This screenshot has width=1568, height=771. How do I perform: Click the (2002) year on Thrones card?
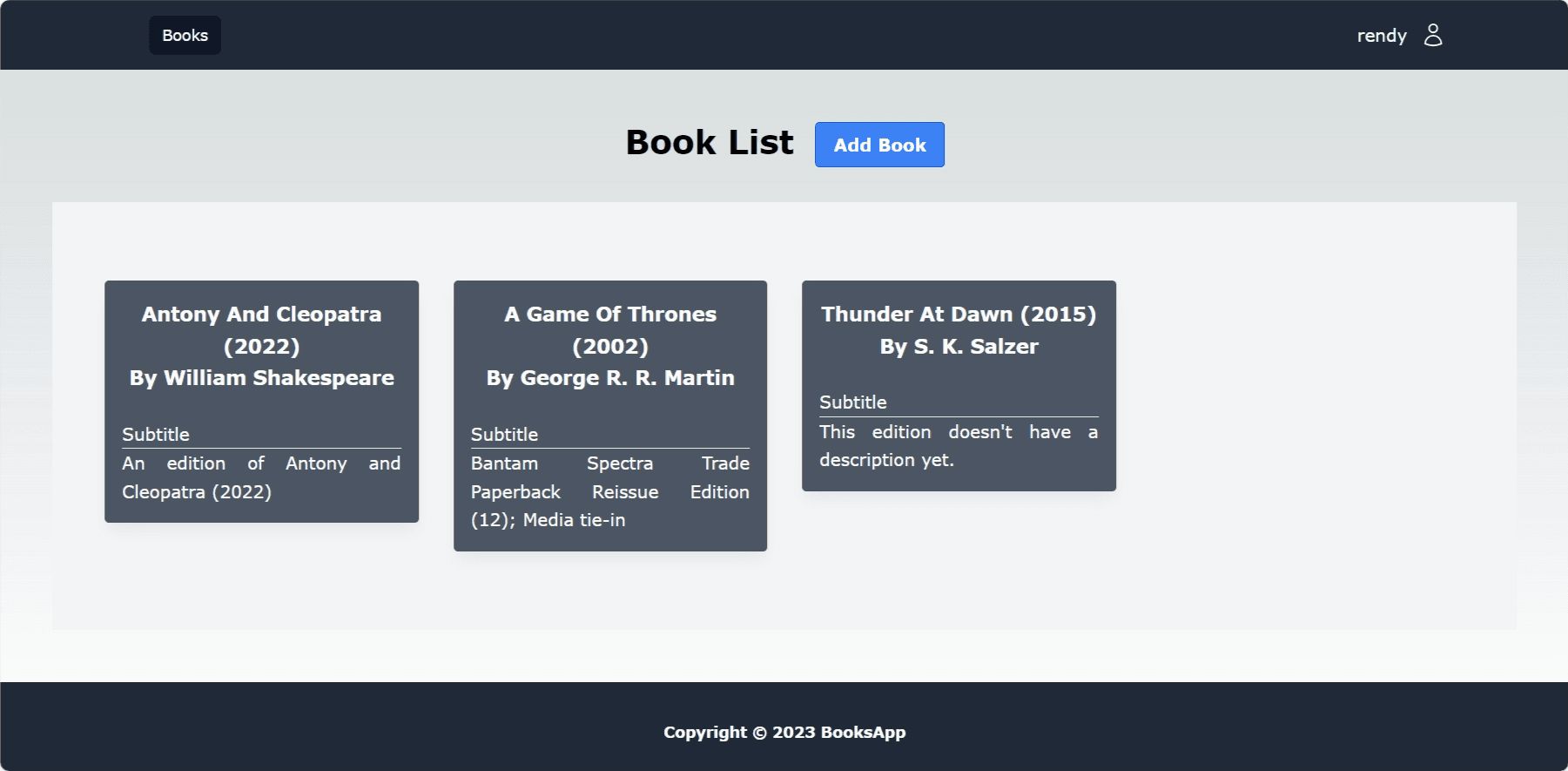coord(609,347)
